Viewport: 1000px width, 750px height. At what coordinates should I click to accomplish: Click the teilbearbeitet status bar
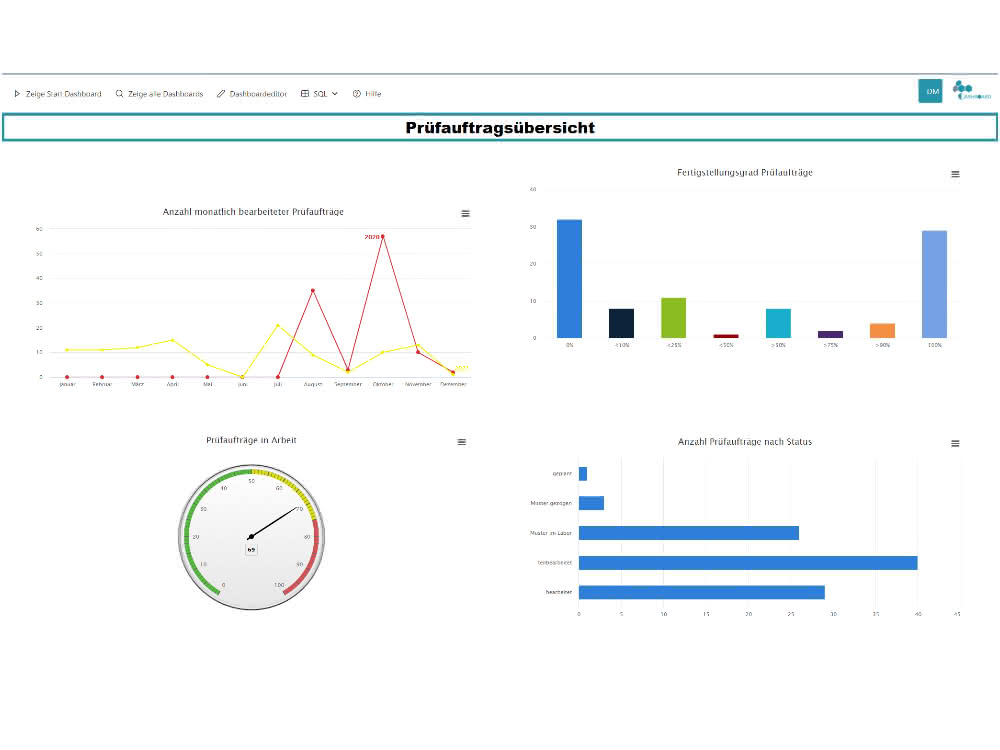[x=748, y=562]
